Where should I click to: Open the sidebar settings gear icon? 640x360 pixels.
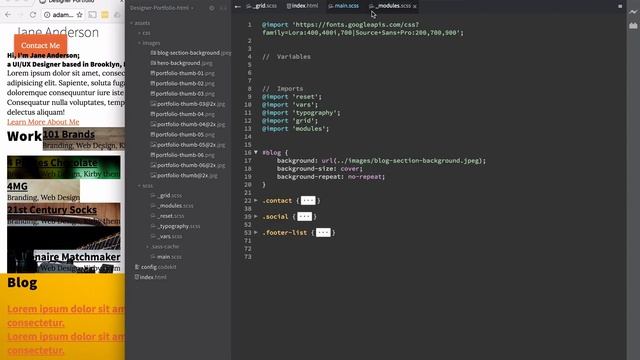coord(211,8)
